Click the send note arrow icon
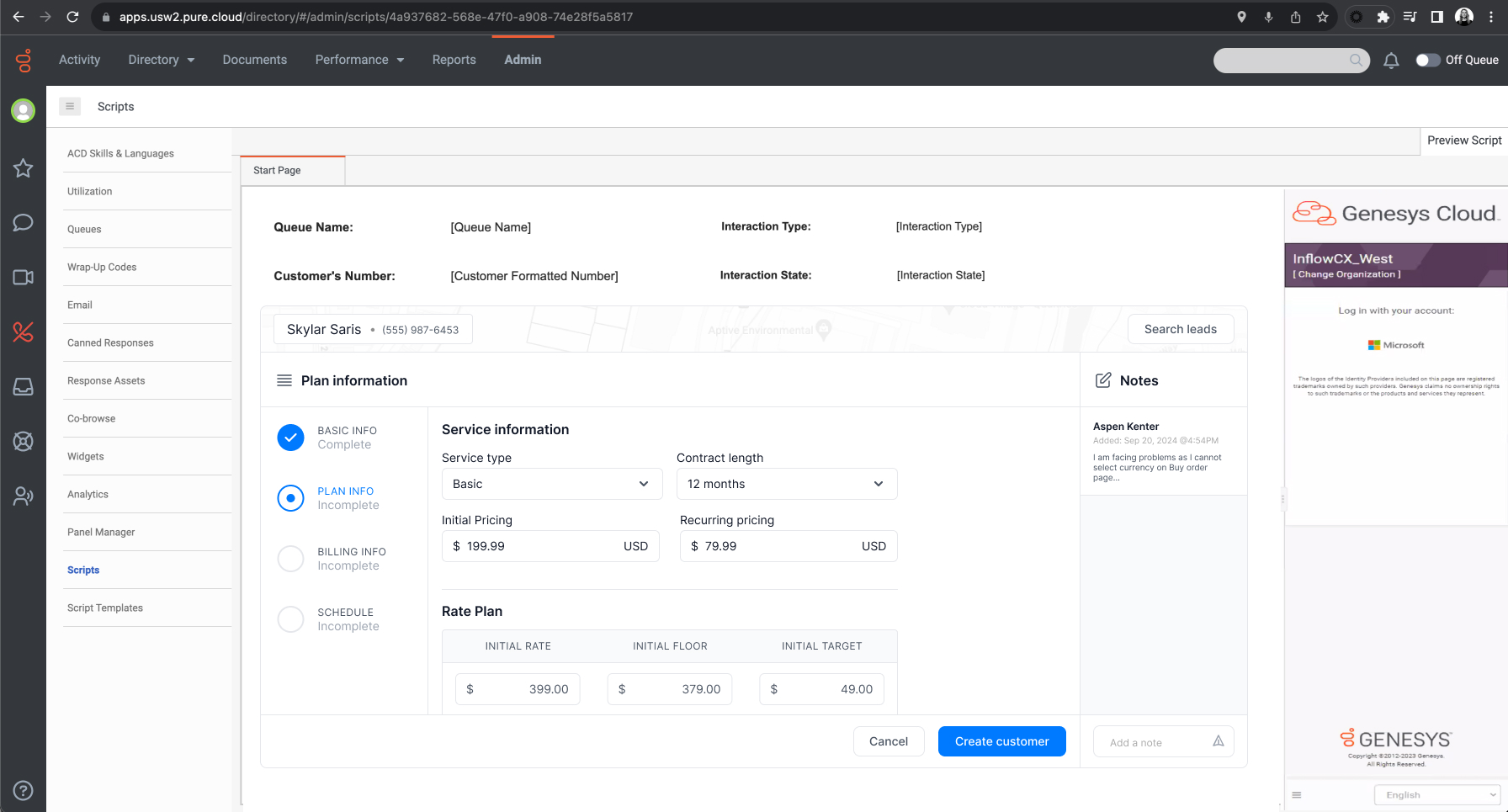Image resolution: width=1508 pixels, height=812 pixels. pos(1218,741)
